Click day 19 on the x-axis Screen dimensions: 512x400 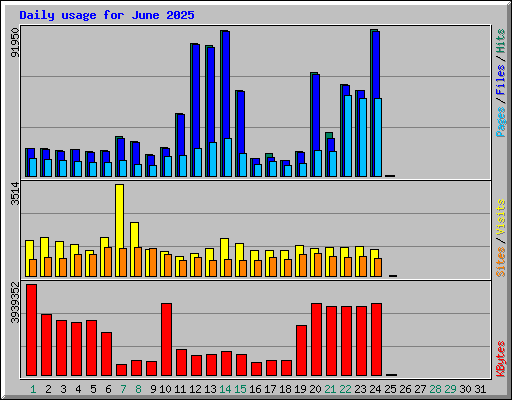tap(300, 389)
